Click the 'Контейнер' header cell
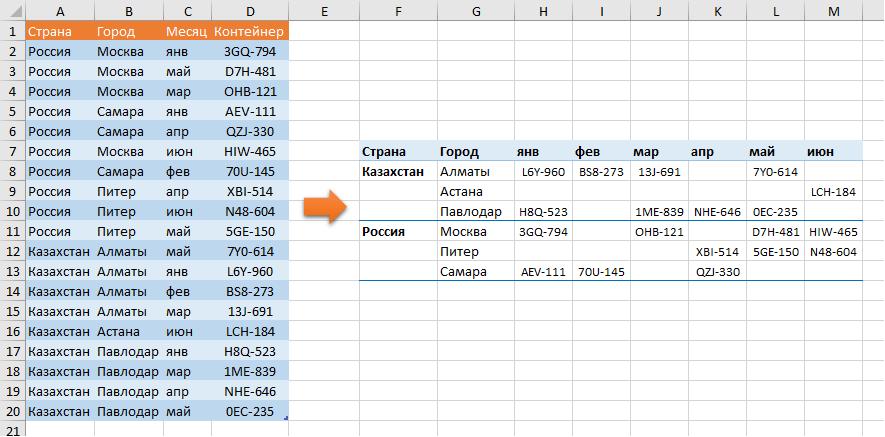Viewport: 885px width, 437px height. 250,32
